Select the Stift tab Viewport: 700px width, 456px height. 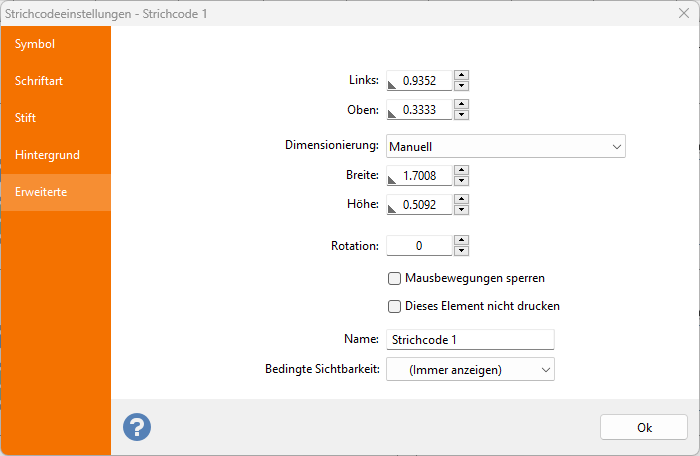click(x=56, y=118)
